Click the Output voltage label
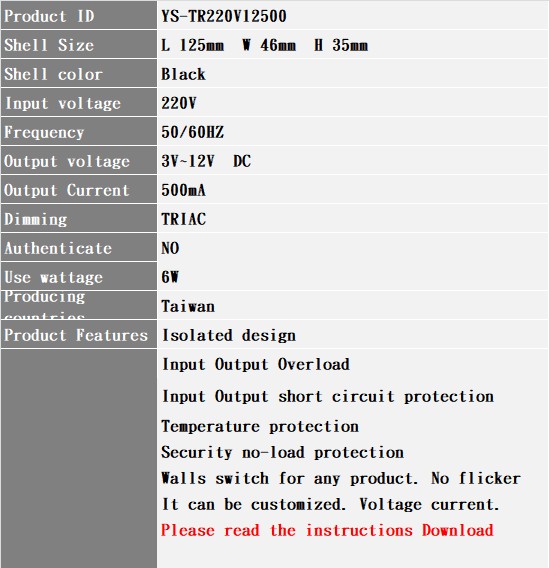 click(x=67, y=162)
